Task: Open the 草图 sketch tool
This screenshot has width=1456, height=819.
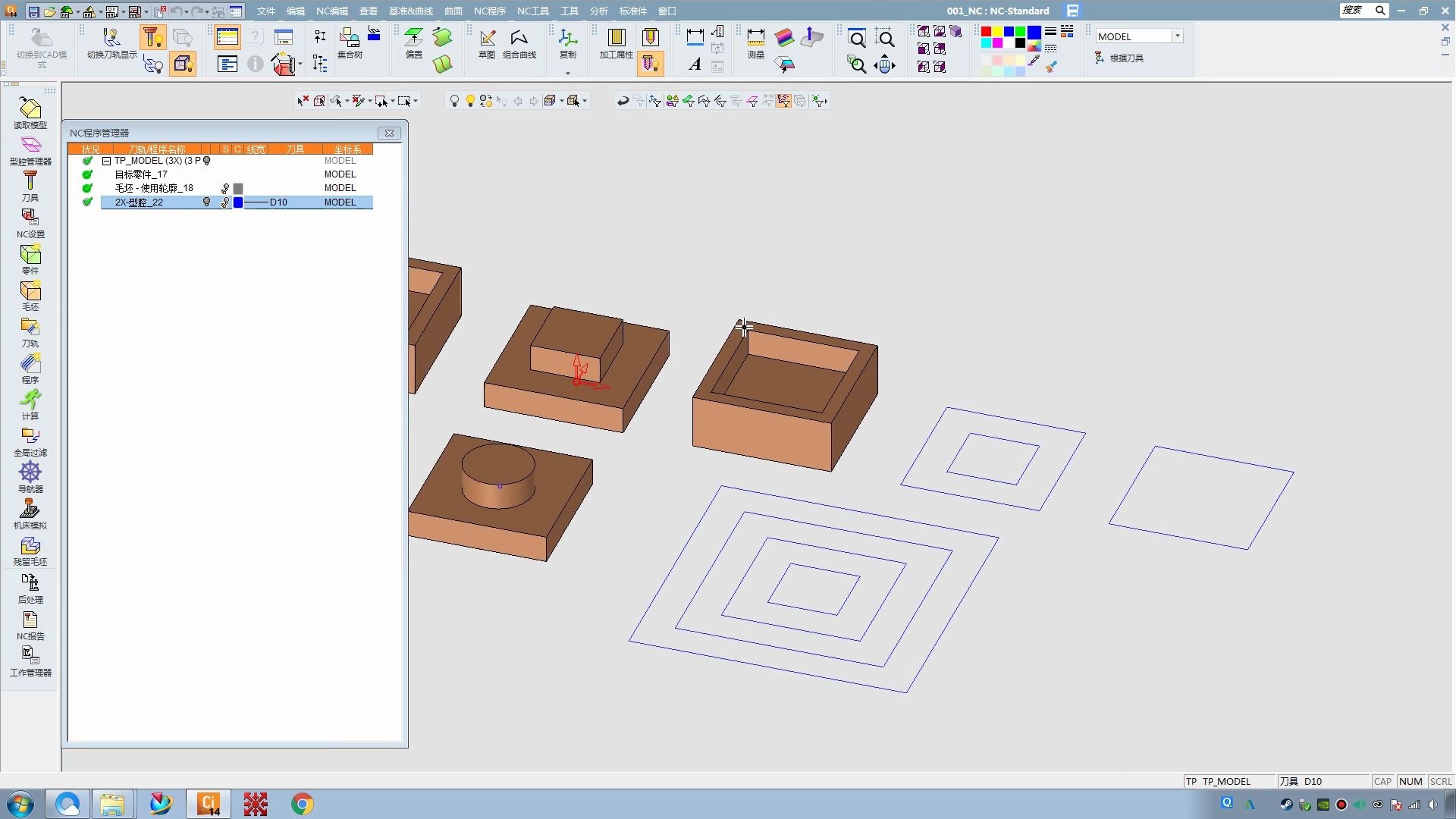Action: pyautogui.click(x=487, y=42)
